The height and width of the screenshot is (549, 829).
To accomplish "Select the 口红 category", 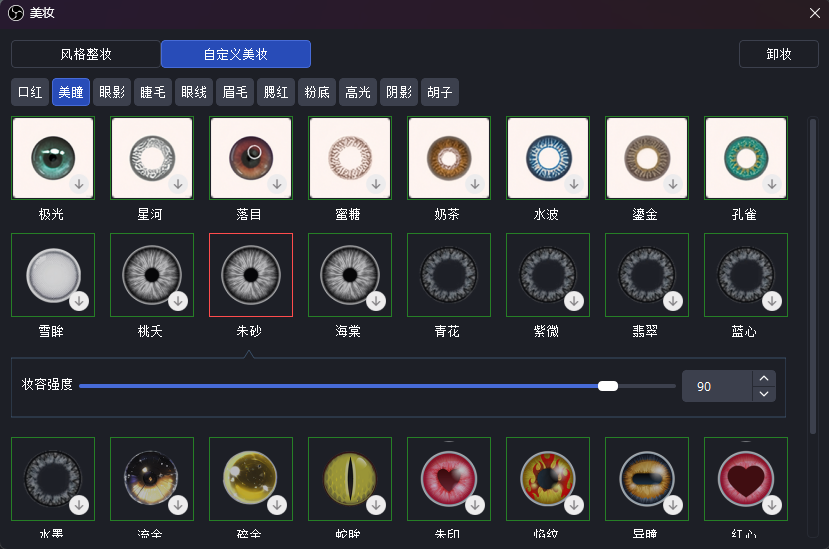I will [x=31, y=93].
